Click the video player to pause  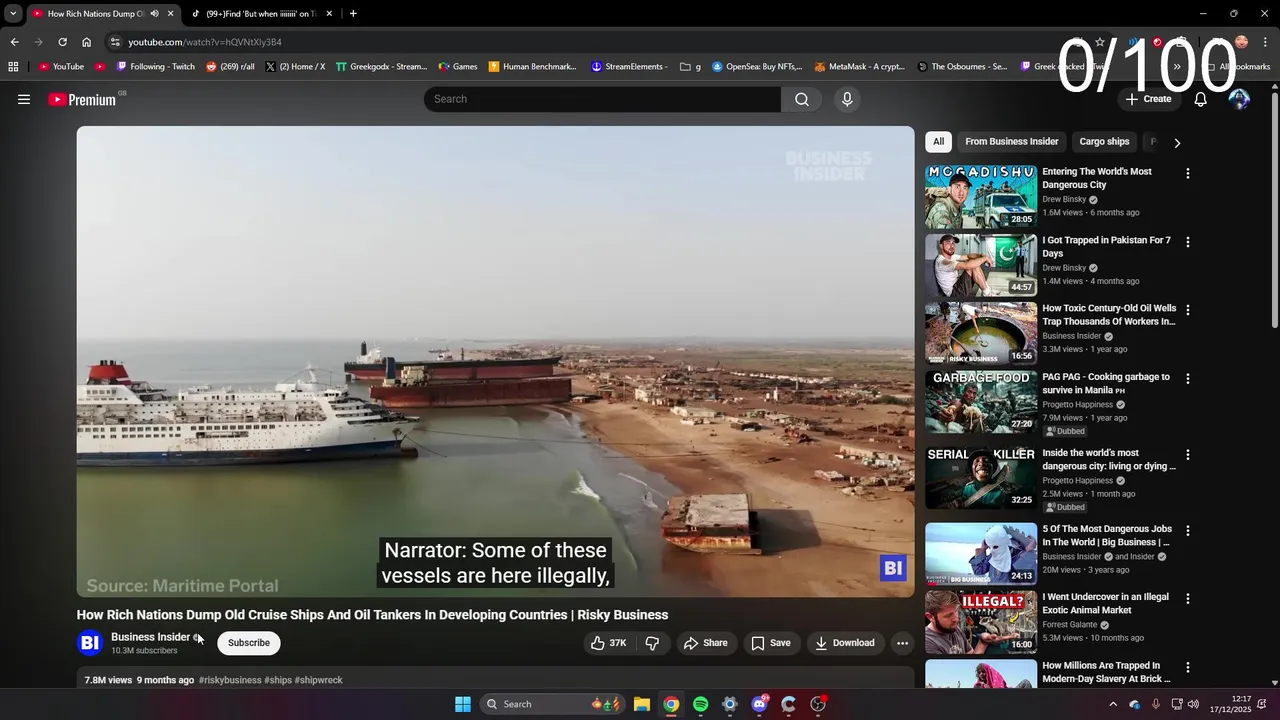tap(495, 361)
